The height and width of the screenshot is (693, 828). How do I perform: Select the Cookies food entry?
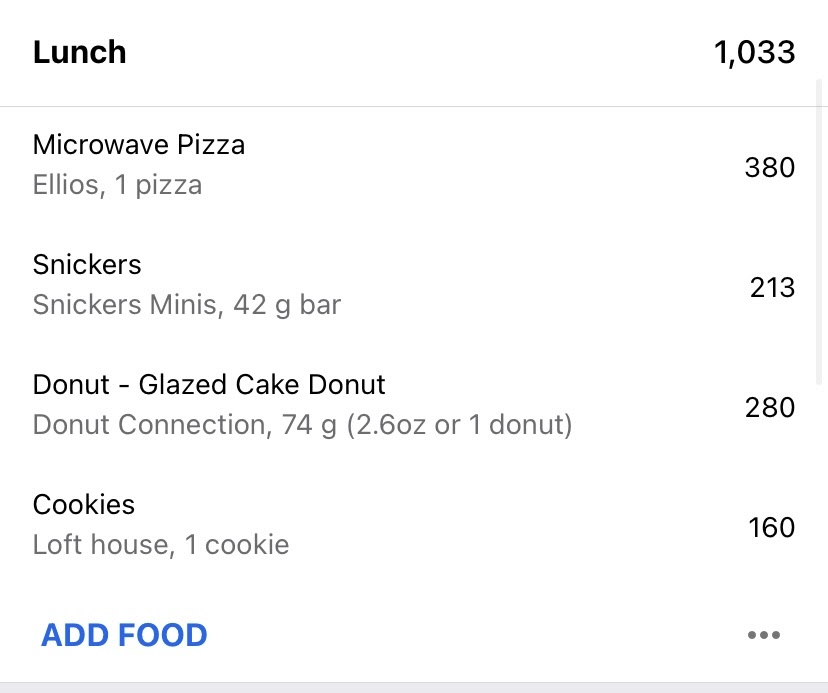tap(414, 525)
